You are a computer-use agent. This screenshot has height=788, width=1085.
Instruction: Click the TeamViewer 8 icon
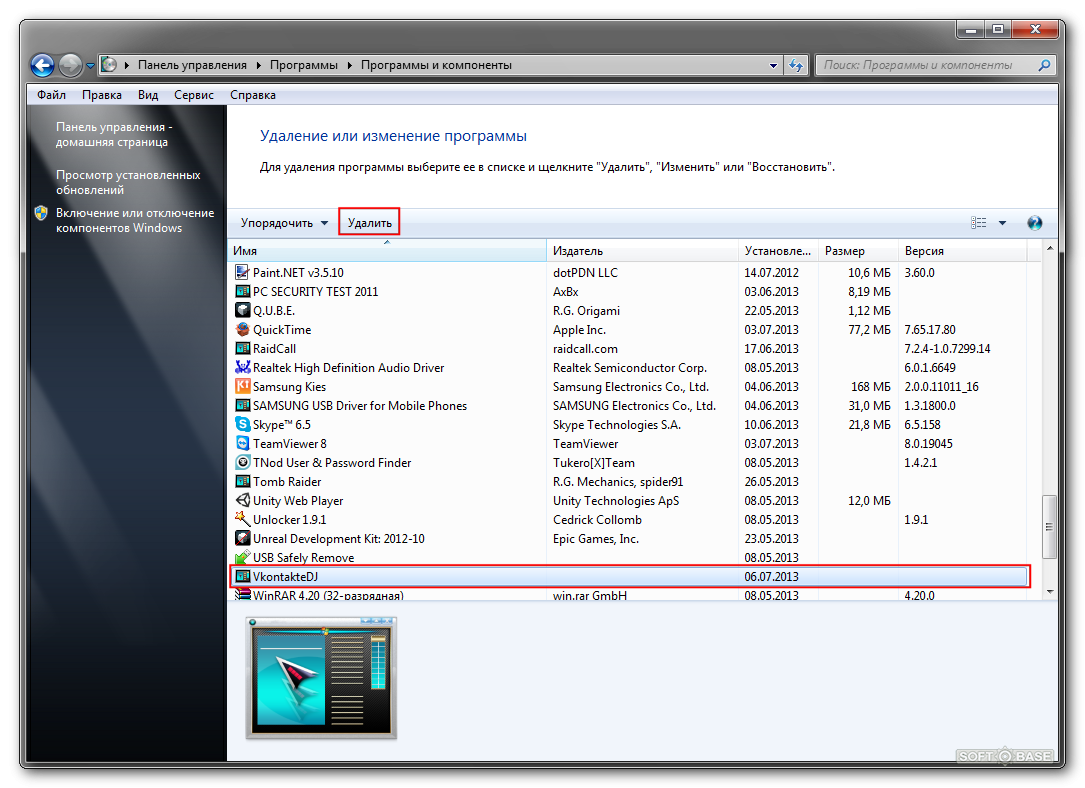[x=242, y=443]
